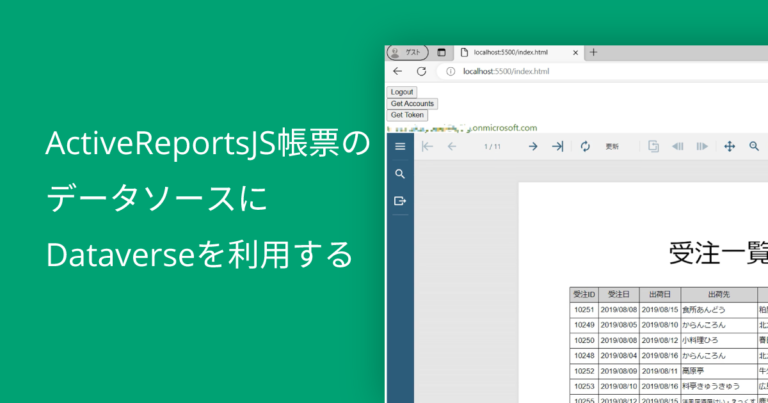Select order ID cell 10252
768x403 pixels.
(x=584, y=371)
